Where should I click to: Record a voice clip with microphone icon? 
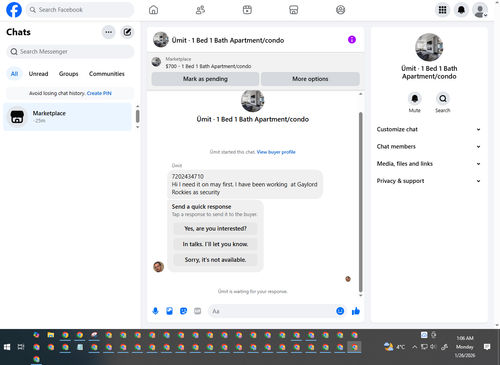click(155, 311)
